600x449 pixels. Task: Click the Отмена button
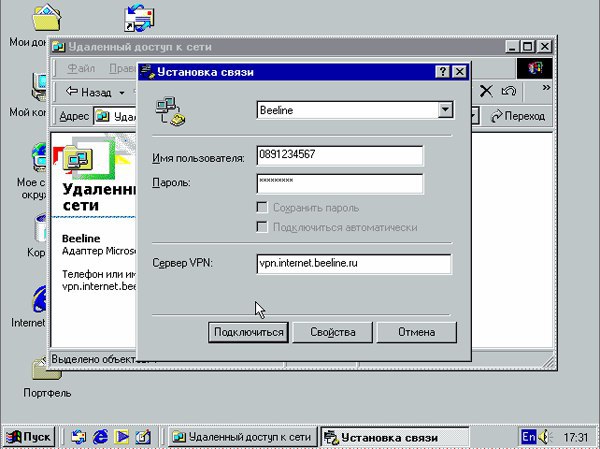[x=416, y=332]
